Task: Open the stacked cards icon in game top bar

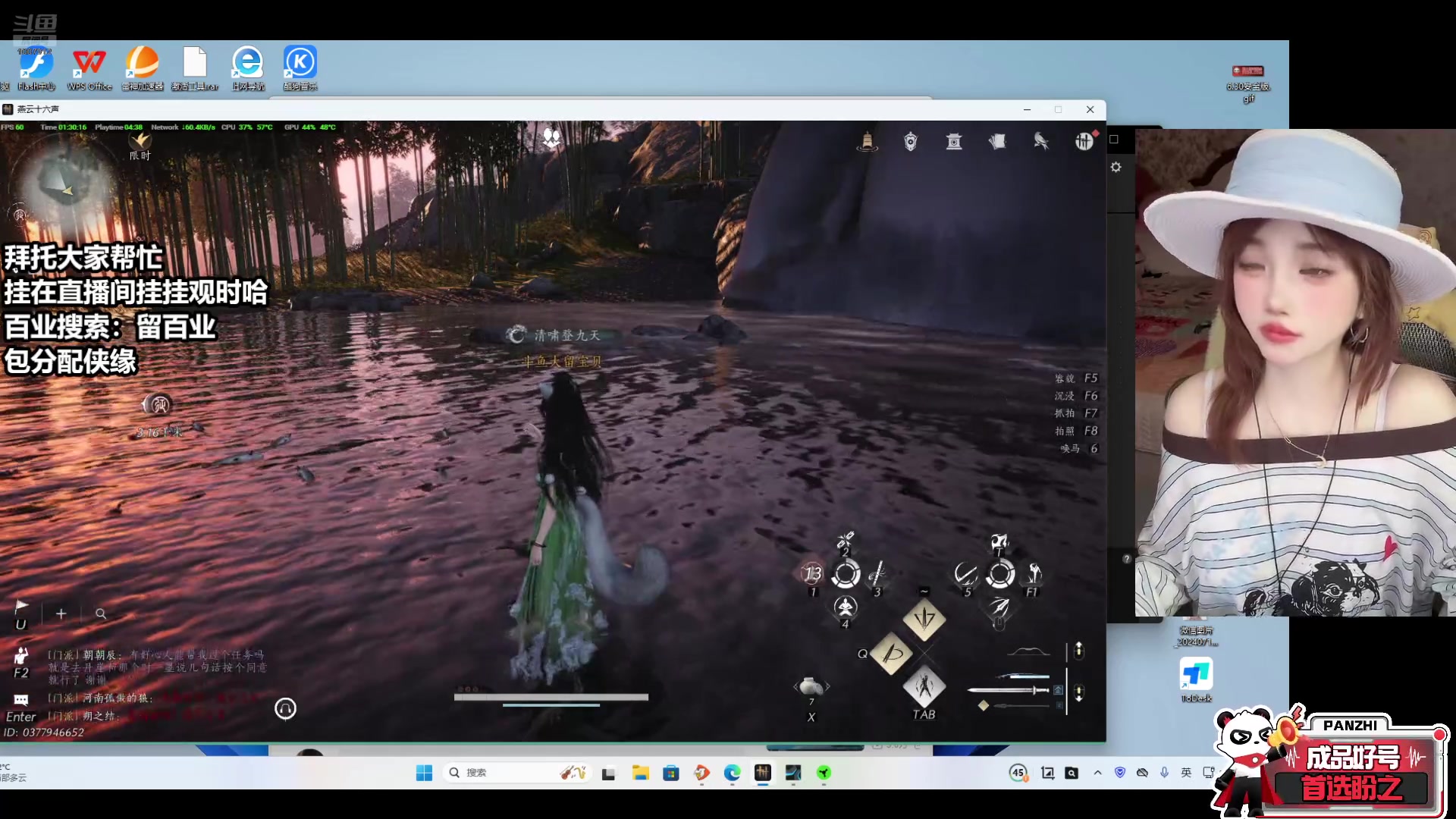Action: tap(997, 141)
